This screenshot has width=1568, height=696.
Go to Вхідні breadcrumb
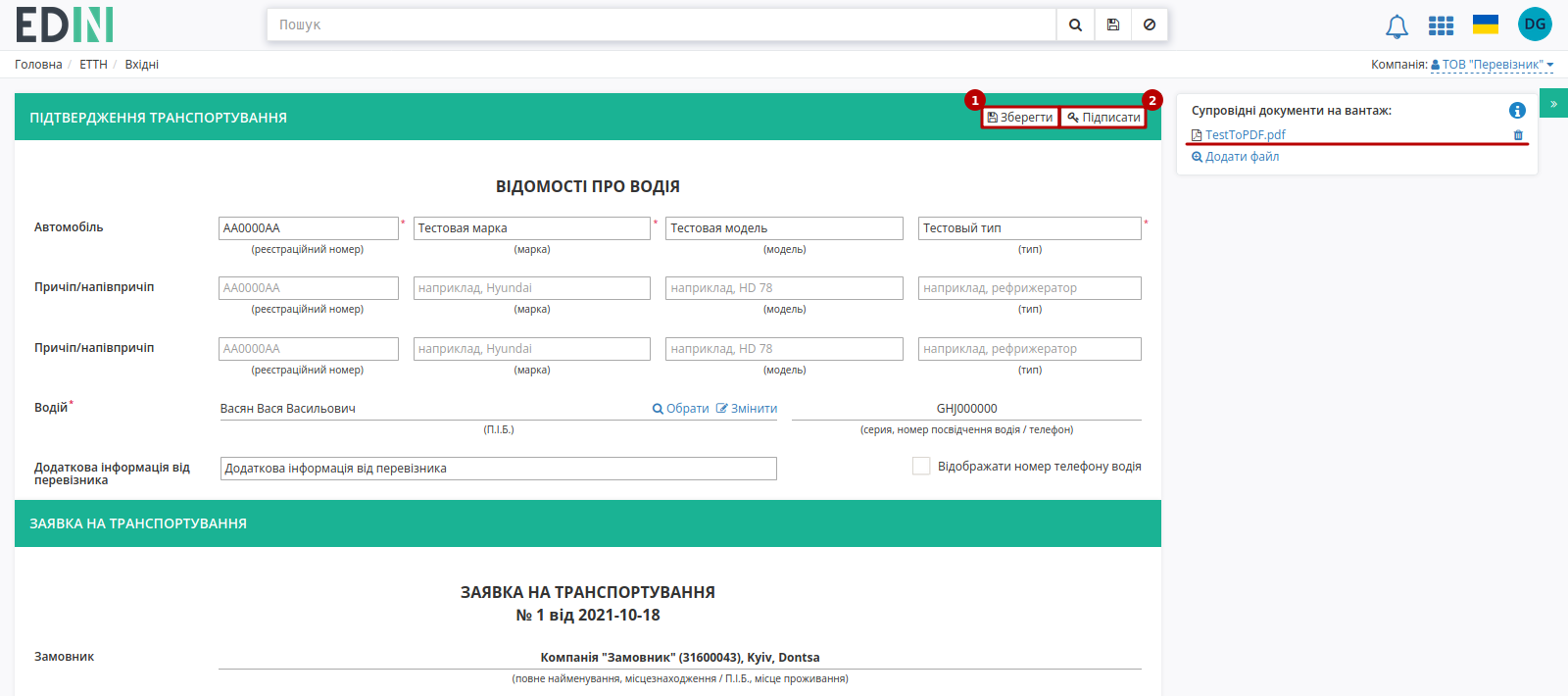pyautogui.click(x=141, y=65)
